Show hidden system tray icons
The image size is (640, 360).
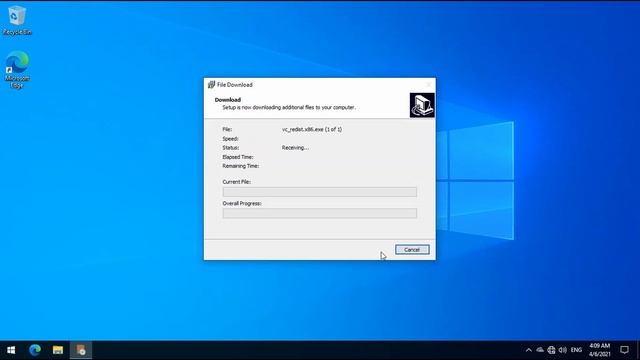click(x=529, y=350)
